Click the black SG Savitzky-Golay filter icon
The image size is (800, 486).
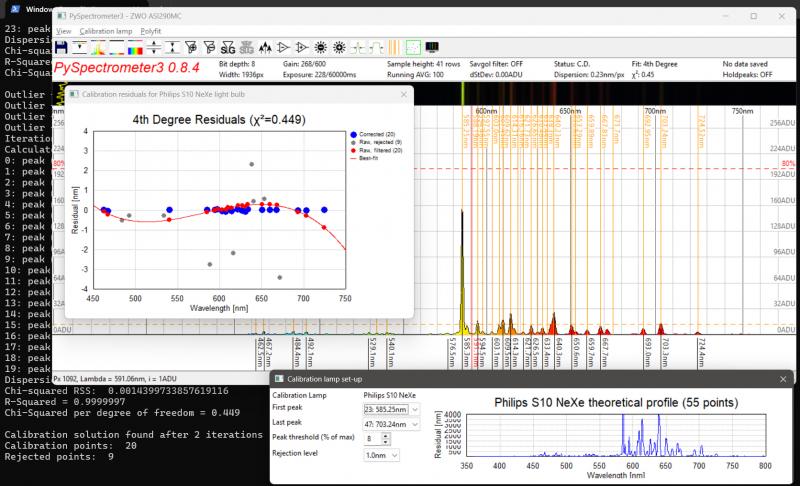tap(226, 46)
